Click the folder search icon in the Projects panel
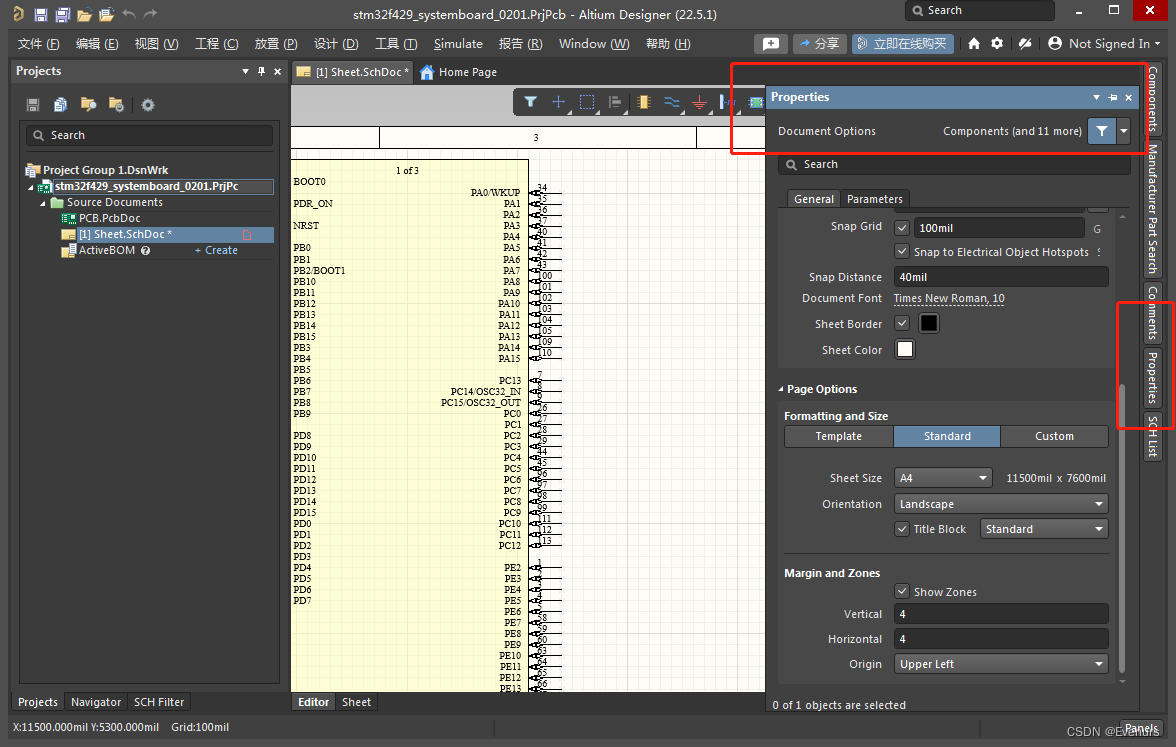Image resolution: width=1176 pixels, height=747 pixels. click(x=88, y=104)
